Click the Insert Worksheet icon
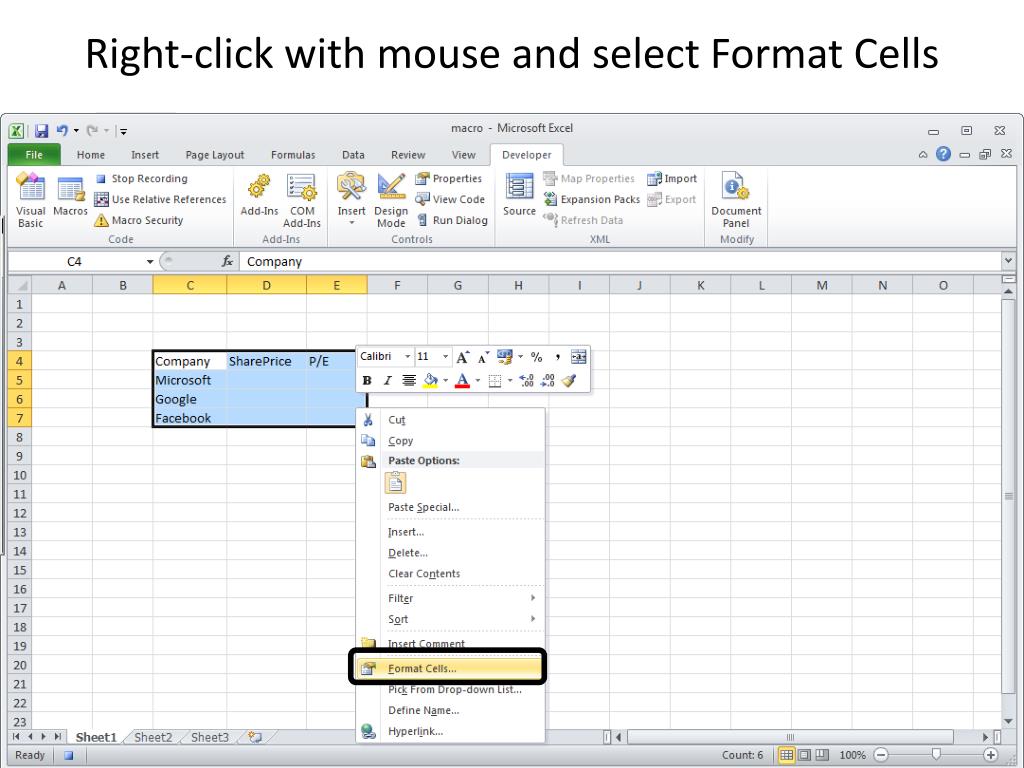Viewport: 1024px width, 768px height. click(255, 737)
